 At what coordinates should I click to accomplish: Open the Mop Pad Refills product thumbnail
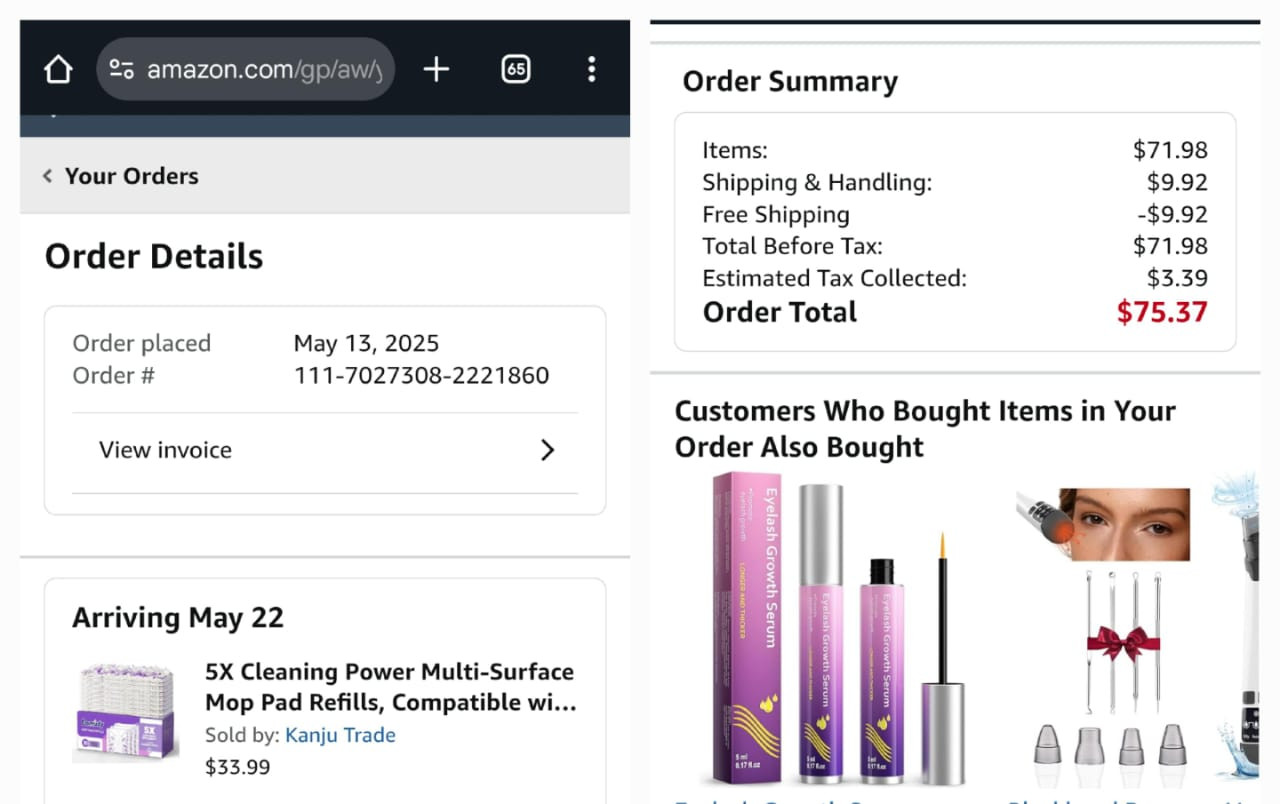pyautogui.click(x=125, y=713)
